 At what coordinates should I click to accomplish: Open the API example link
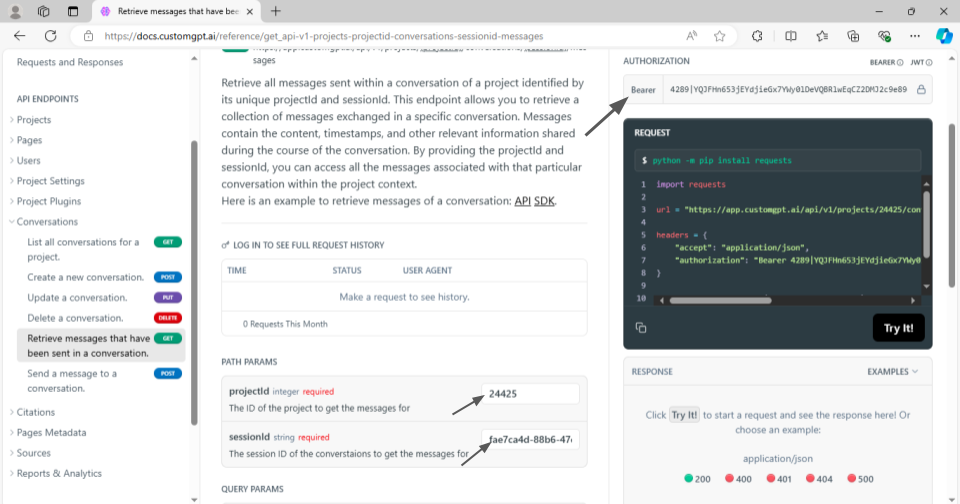[x=522, y=201]
